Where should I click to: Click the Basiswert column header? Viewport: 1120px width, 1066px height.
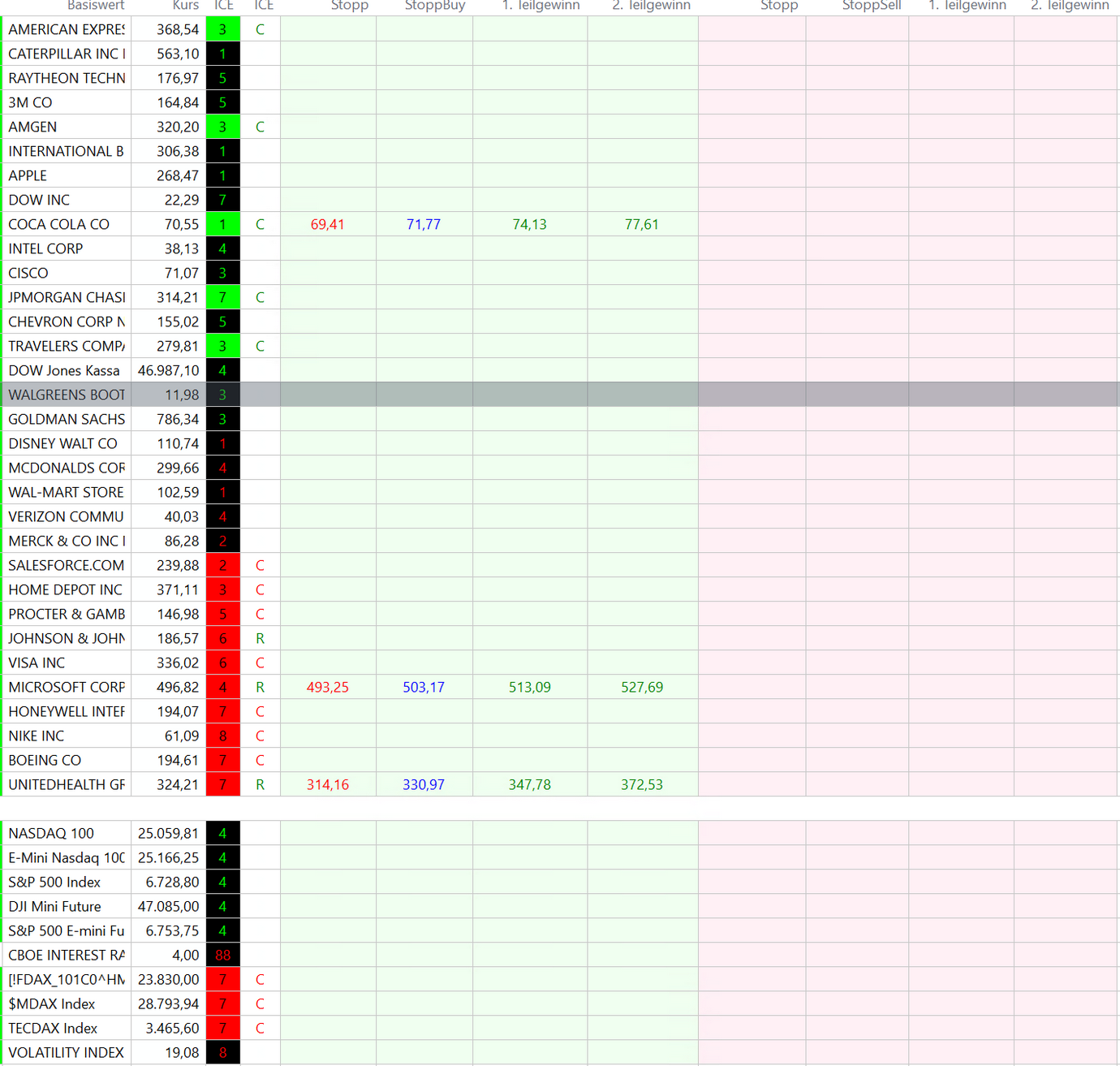coord(95,6)
